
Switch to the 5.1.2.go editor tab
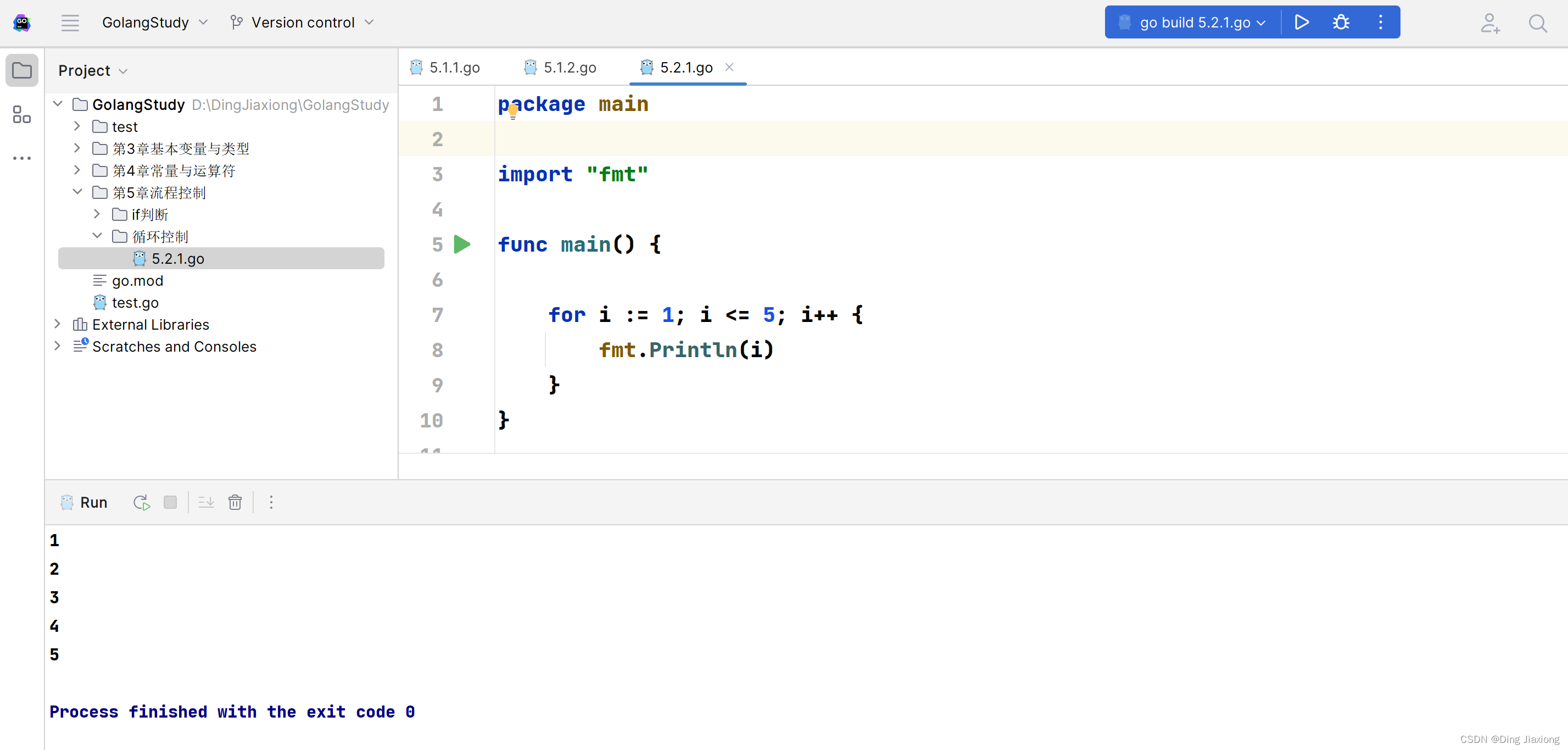point(561,68)
